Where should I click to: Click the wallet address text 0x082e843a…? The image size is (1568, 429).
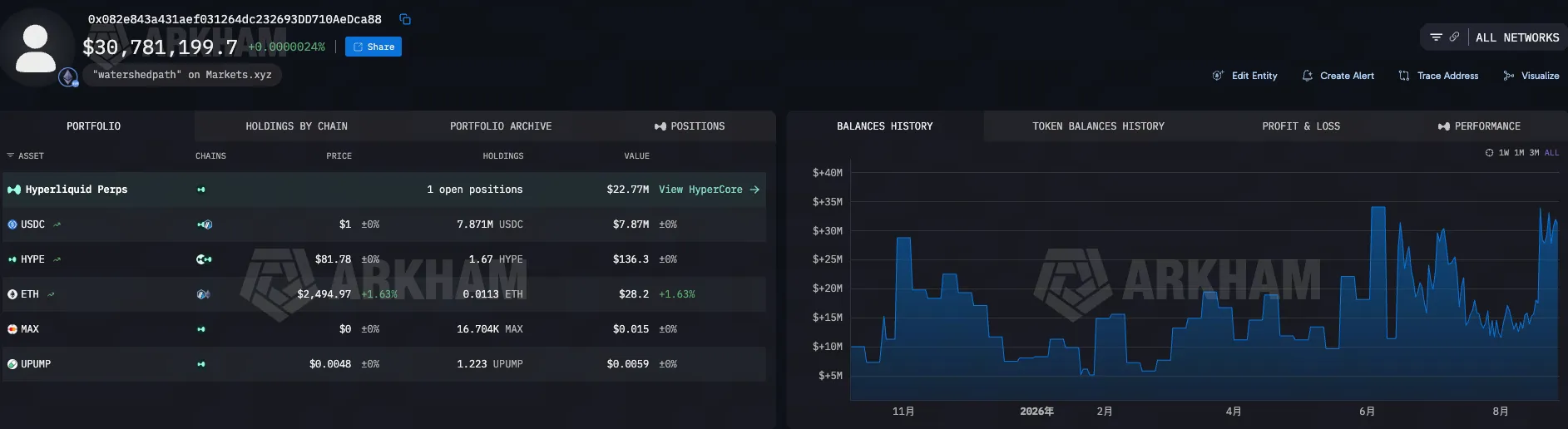coord(235,19)
